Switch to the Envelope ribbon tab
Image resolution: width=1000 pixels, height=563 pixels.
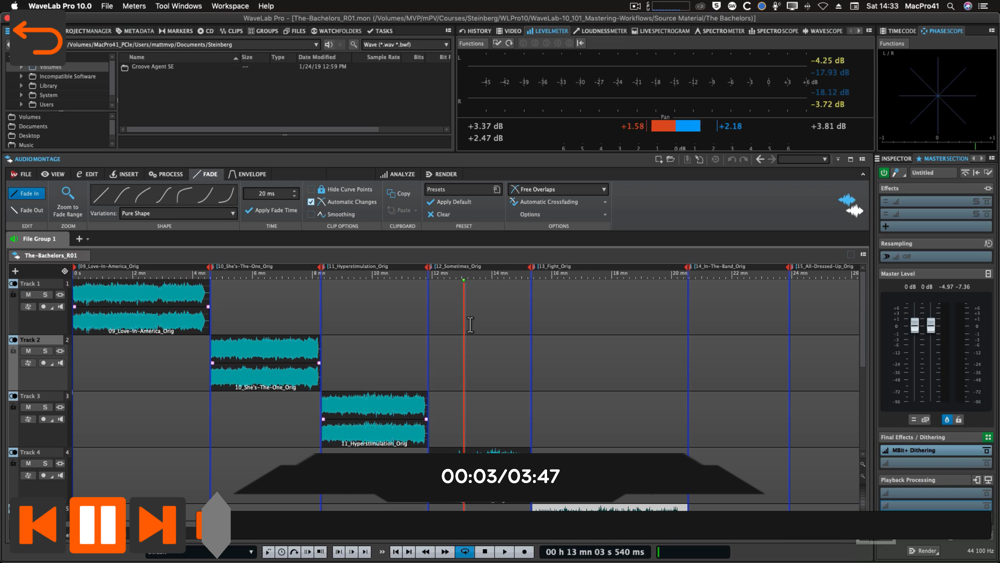click(x=247, y=174)
